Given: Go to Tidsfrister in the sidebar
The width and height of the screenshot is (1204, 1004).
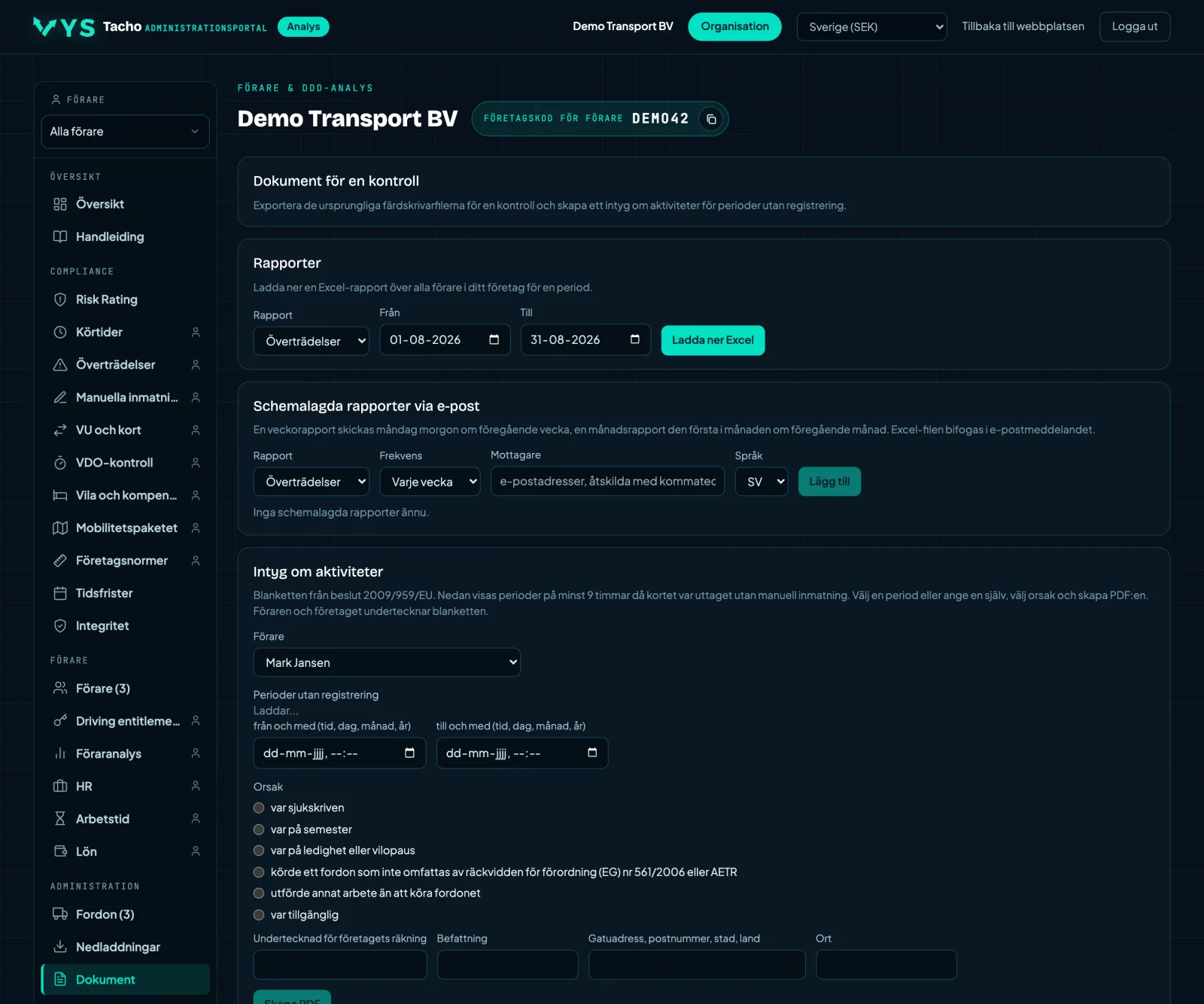Looking at the screenshot, I should [125, 593].
